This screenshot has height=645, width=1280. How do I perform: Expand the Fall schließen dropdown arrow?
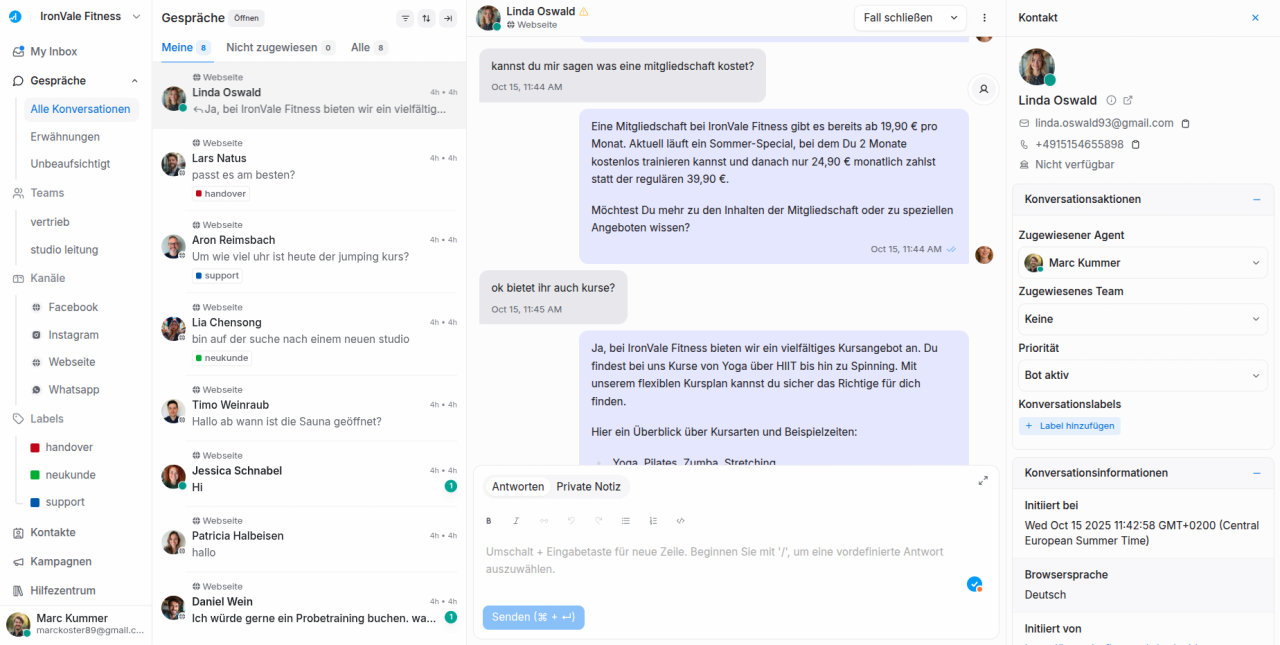955,17
